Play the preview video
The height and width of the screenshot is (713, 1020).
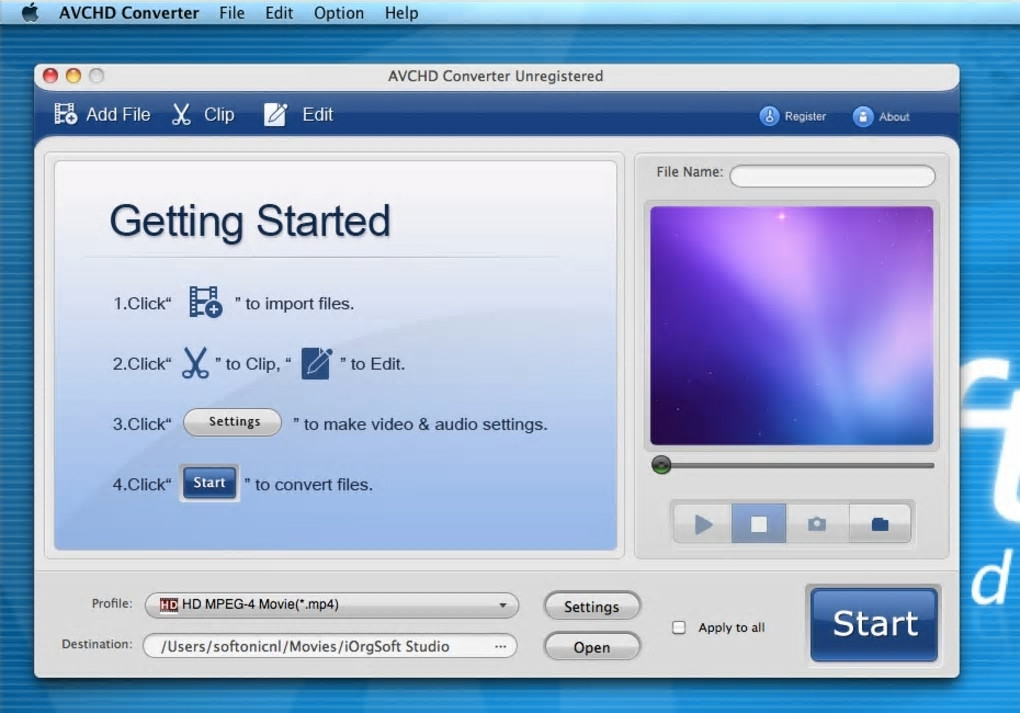(x=703, y=524)
